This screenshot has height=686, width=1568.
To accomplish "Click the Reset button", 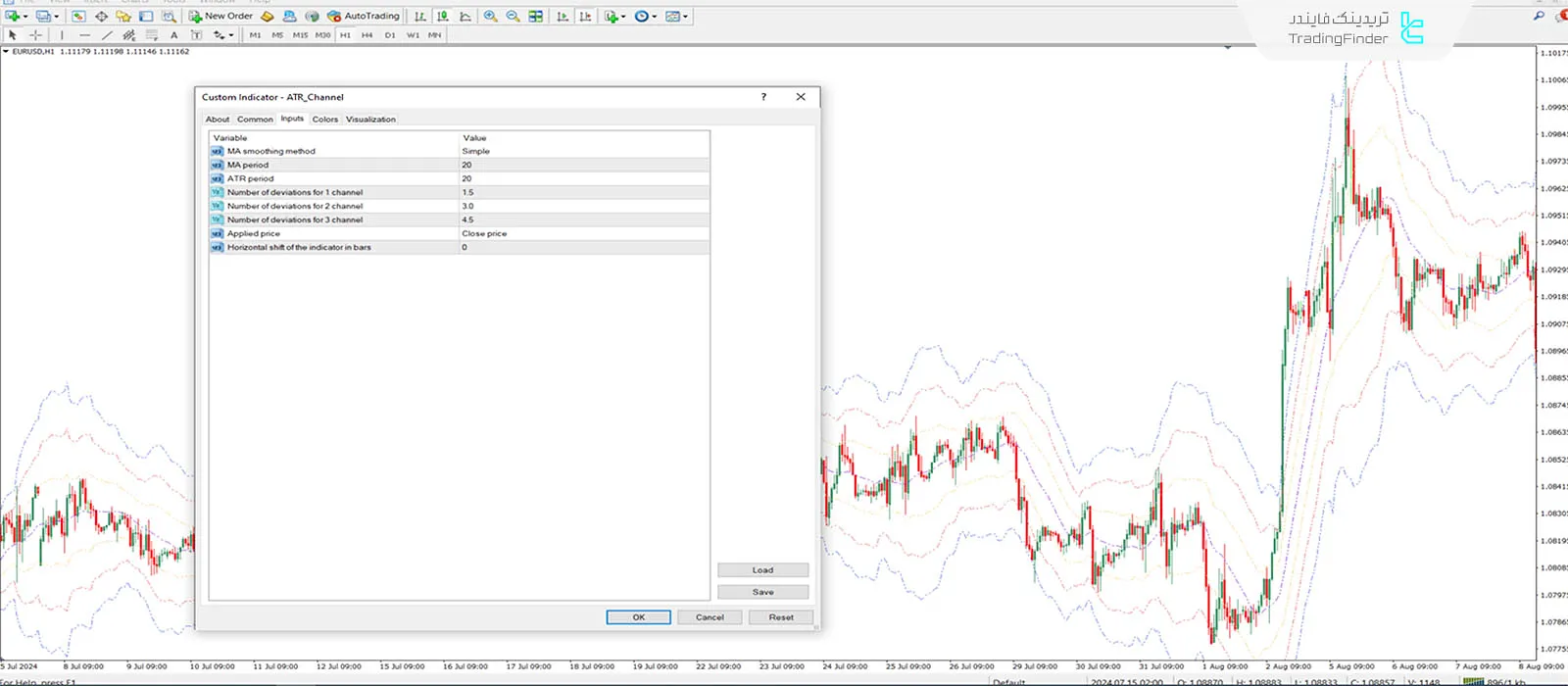I will [x=781, y=617].
